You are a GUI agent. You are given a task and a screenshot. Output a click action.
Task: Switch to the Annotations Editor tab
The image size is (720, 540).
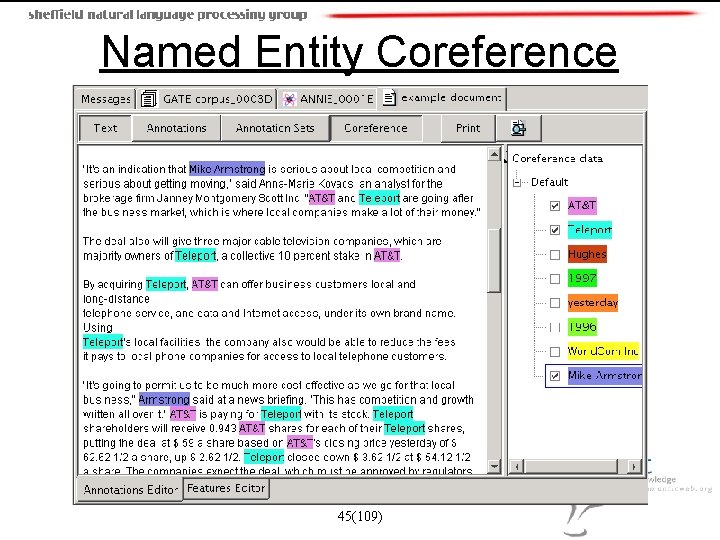[129, 489]
